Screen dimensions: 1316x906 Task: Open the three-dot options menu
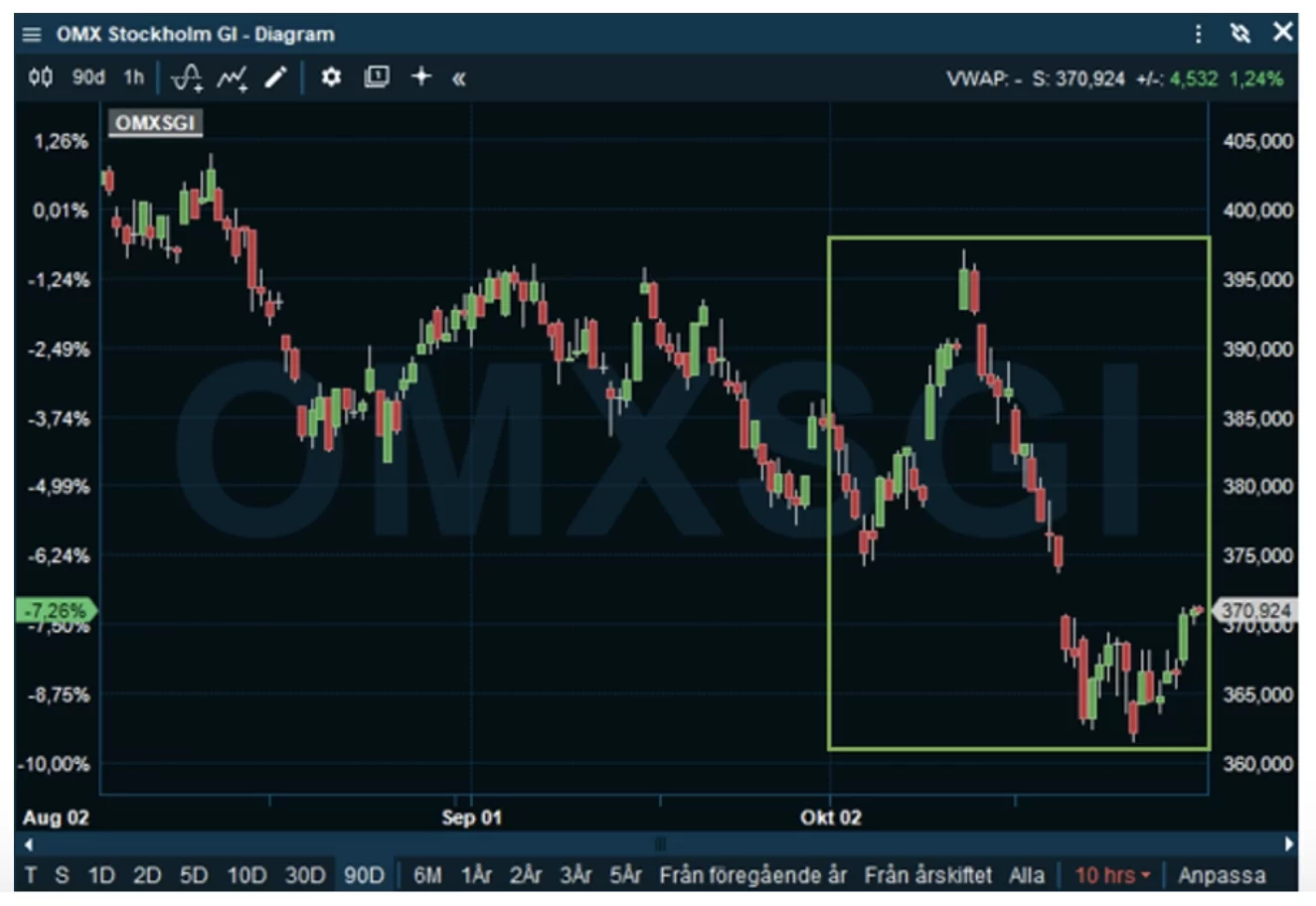(x=1199, y=35)
